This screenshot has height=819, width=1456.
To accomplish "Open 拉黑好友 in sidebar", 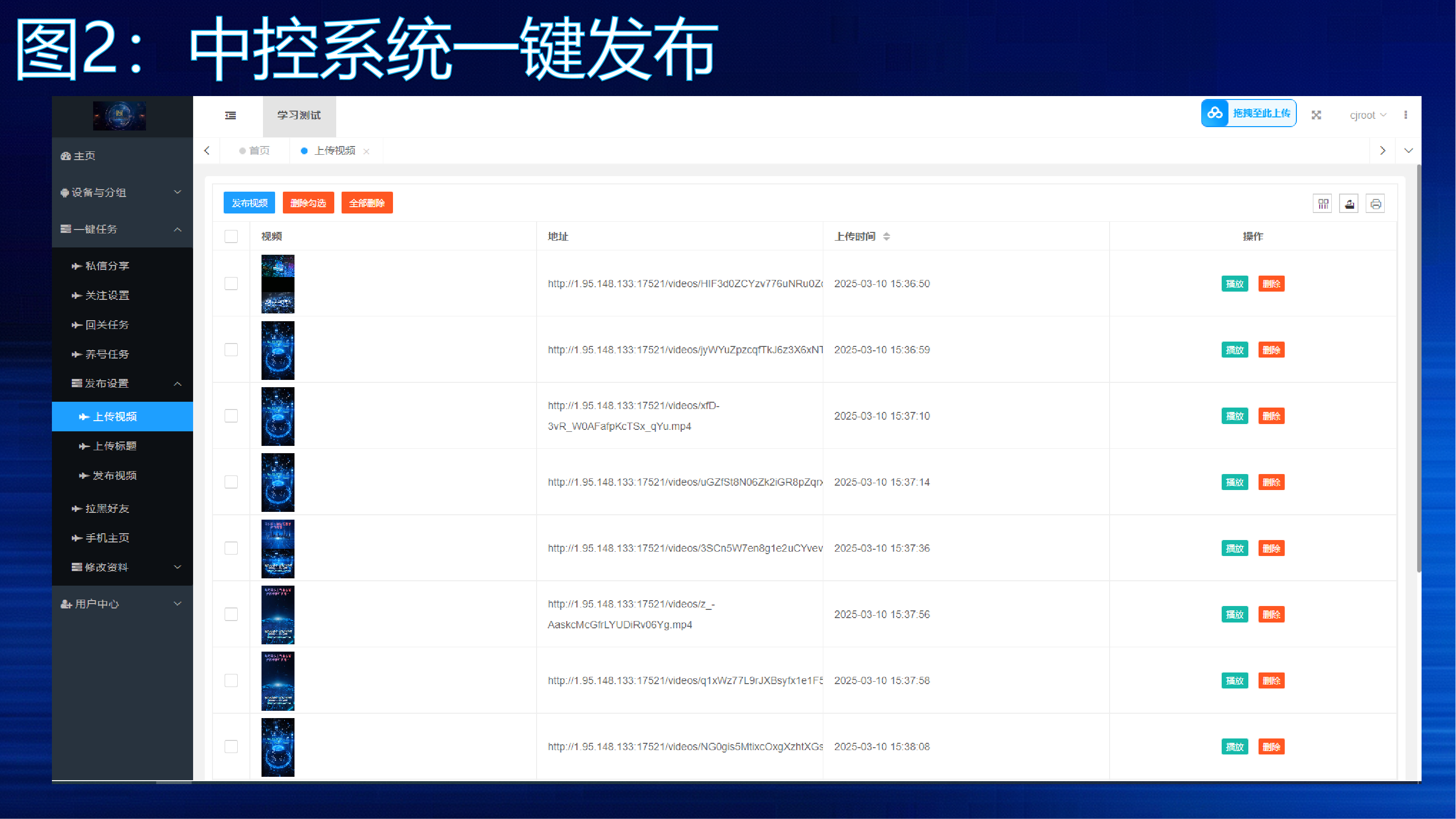I will [x=123, y=508].
